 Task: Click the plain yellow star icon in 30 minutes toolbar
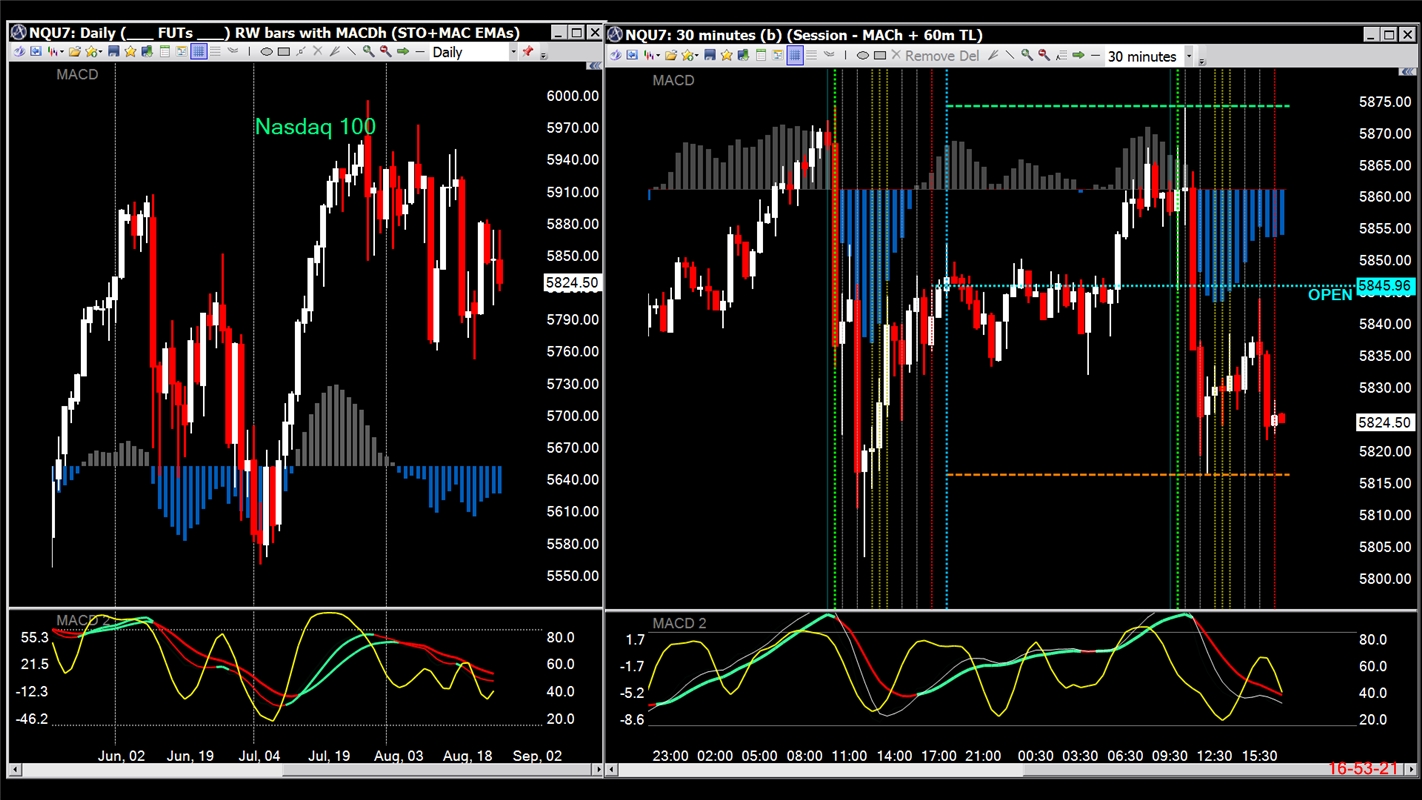(x=727, y=56)
